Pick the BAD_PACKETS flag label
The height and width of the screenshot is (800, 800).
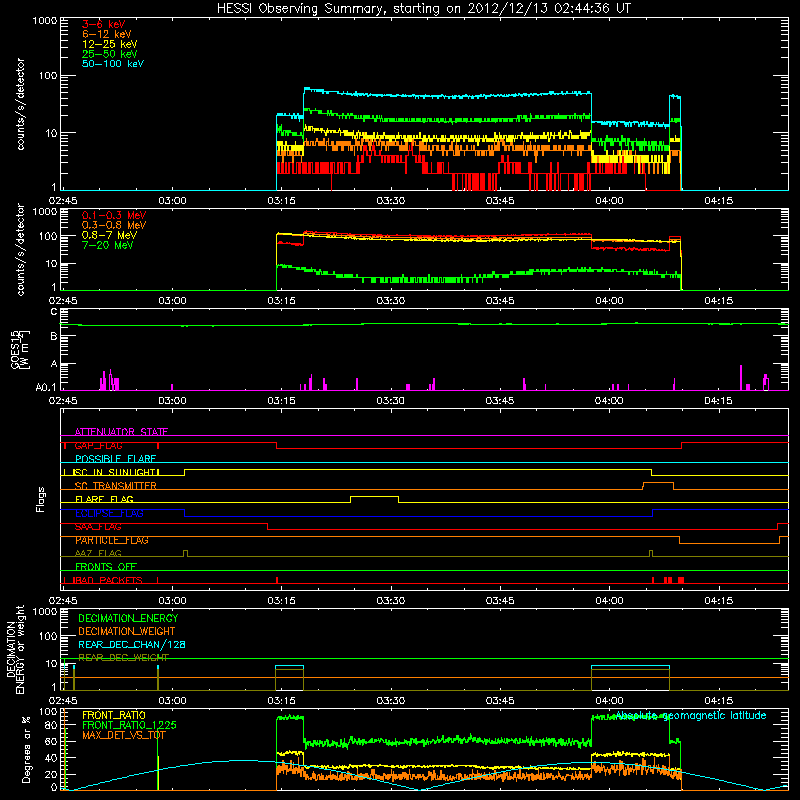click(109, 581)
